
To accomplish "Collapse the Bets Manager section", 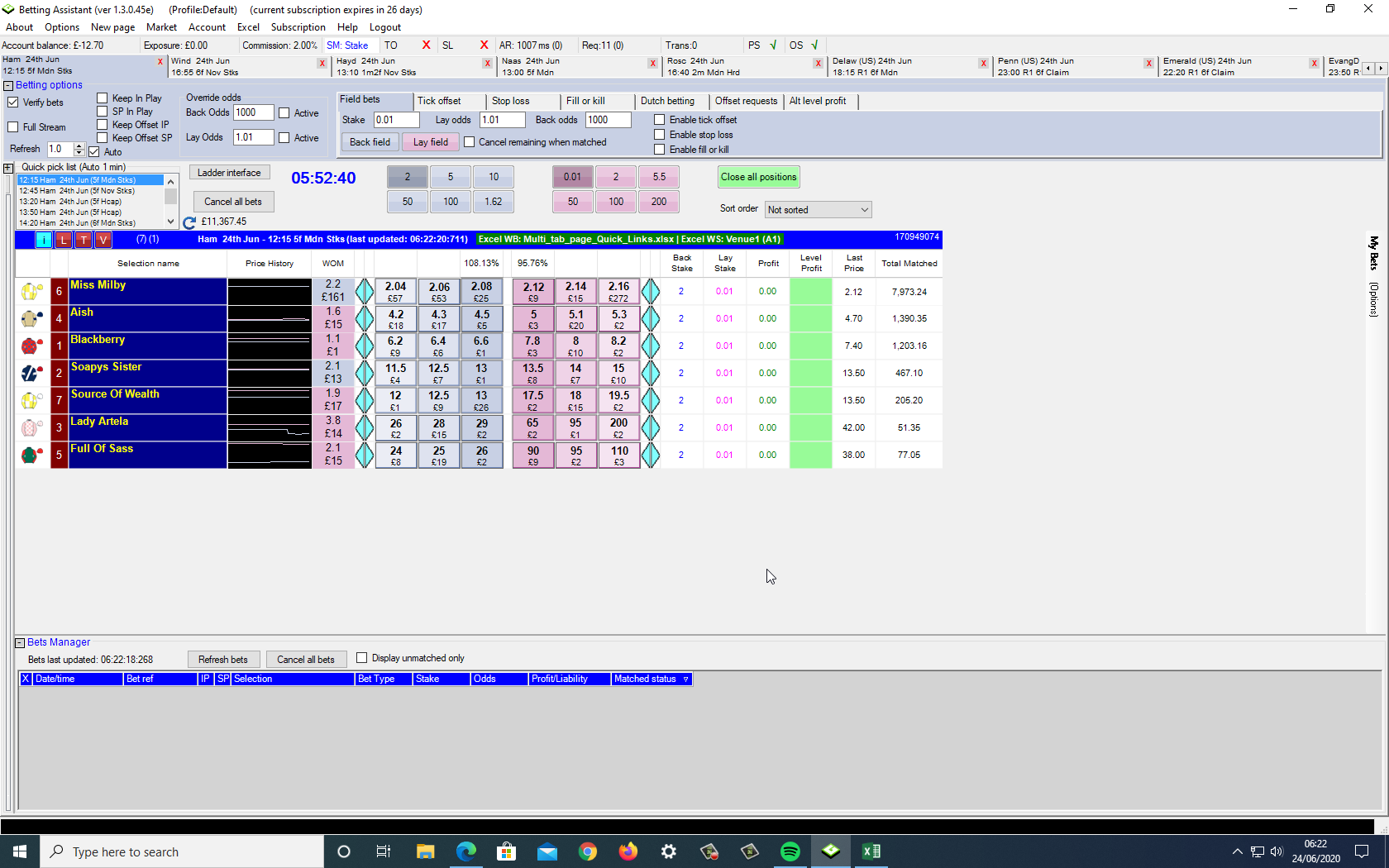I will [20, 642].
